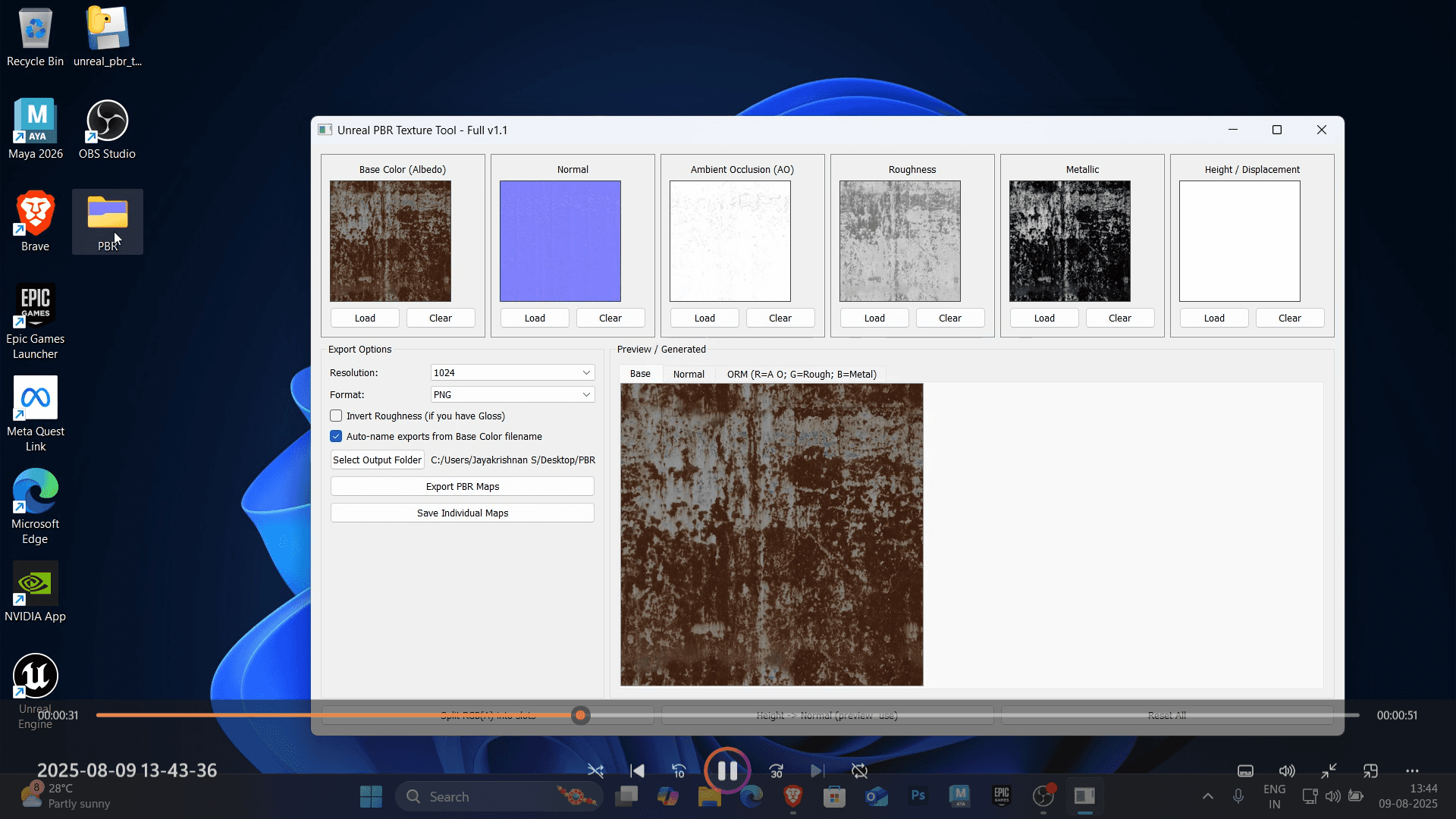
Task: Toggle repeat in media player
Action: [859, 771]
